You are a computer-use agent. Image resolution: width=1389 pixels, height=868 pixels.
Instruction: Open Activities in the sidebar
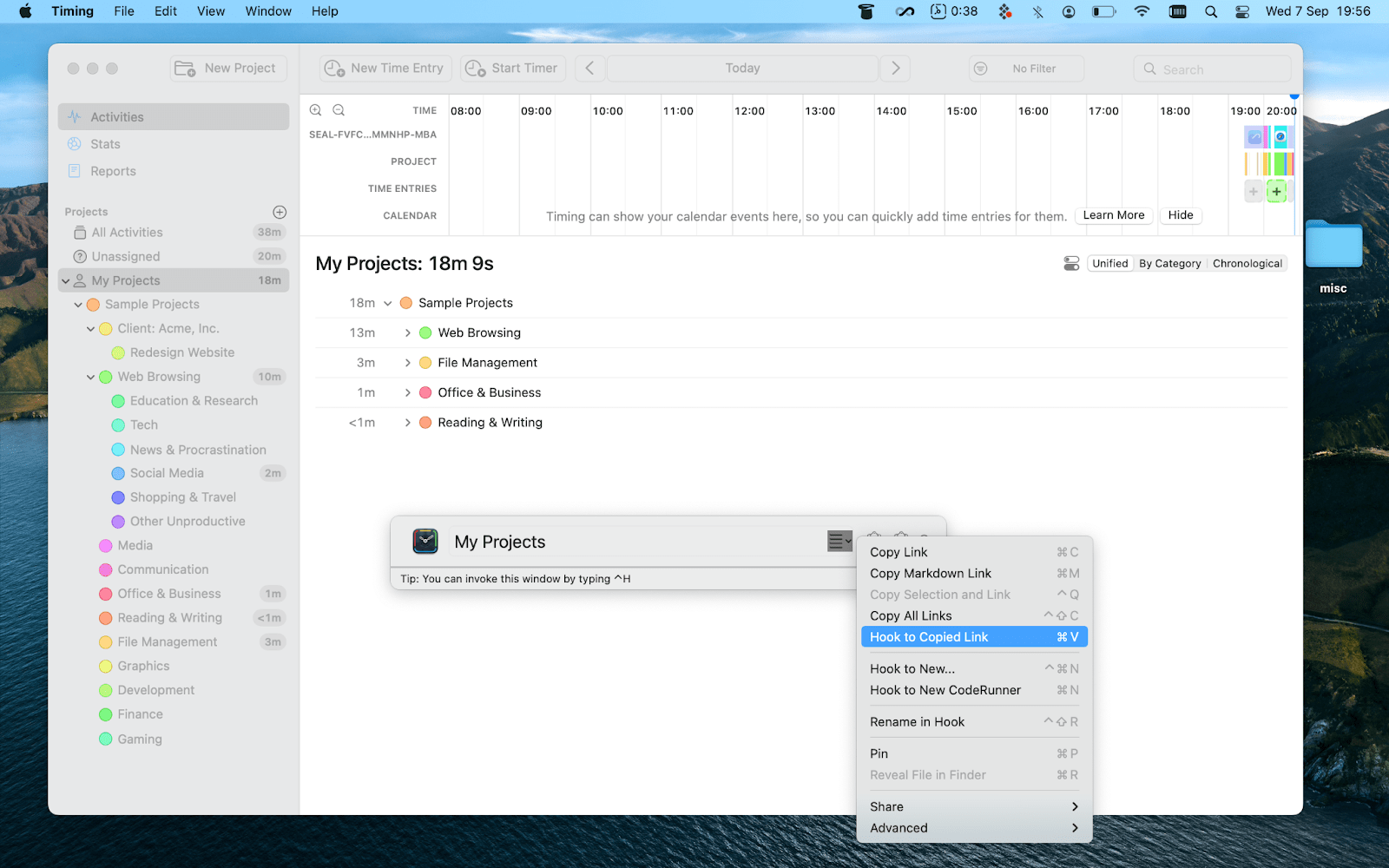pyautogui.click(x=174, y=117)
